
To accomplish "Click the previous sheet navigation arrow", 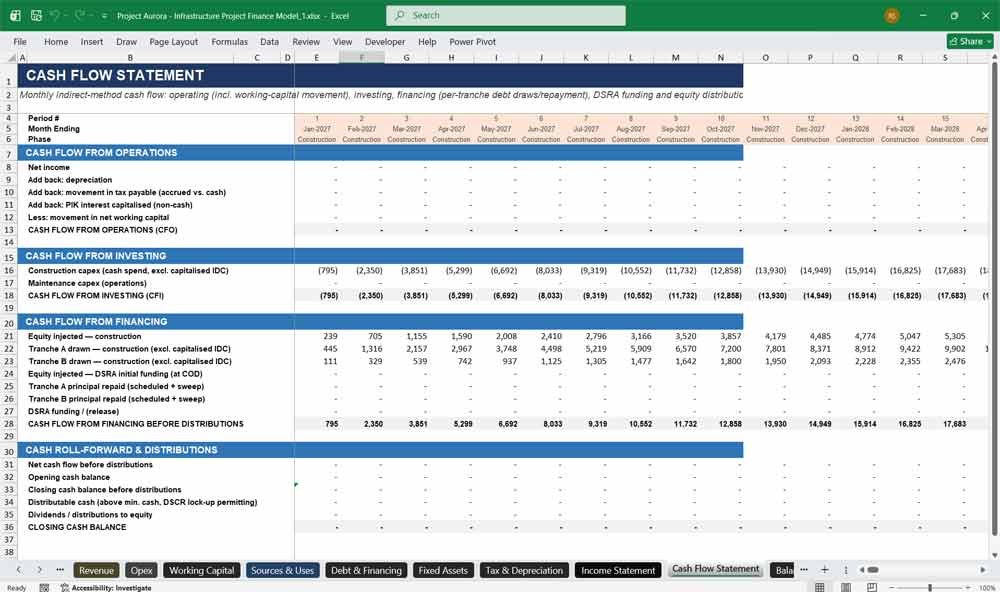I will 19,570.
